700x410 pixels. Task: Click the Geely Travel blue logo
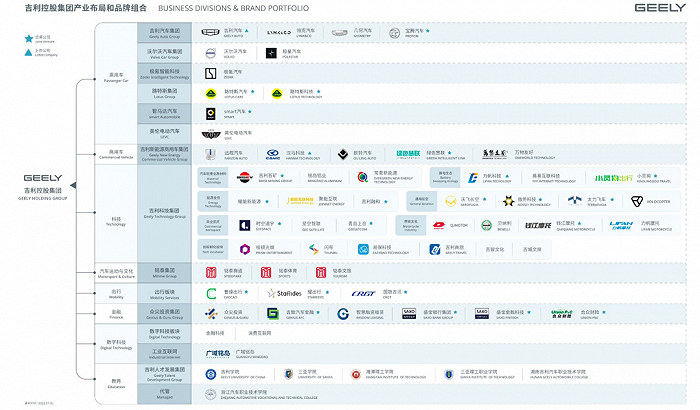(435, 249)
